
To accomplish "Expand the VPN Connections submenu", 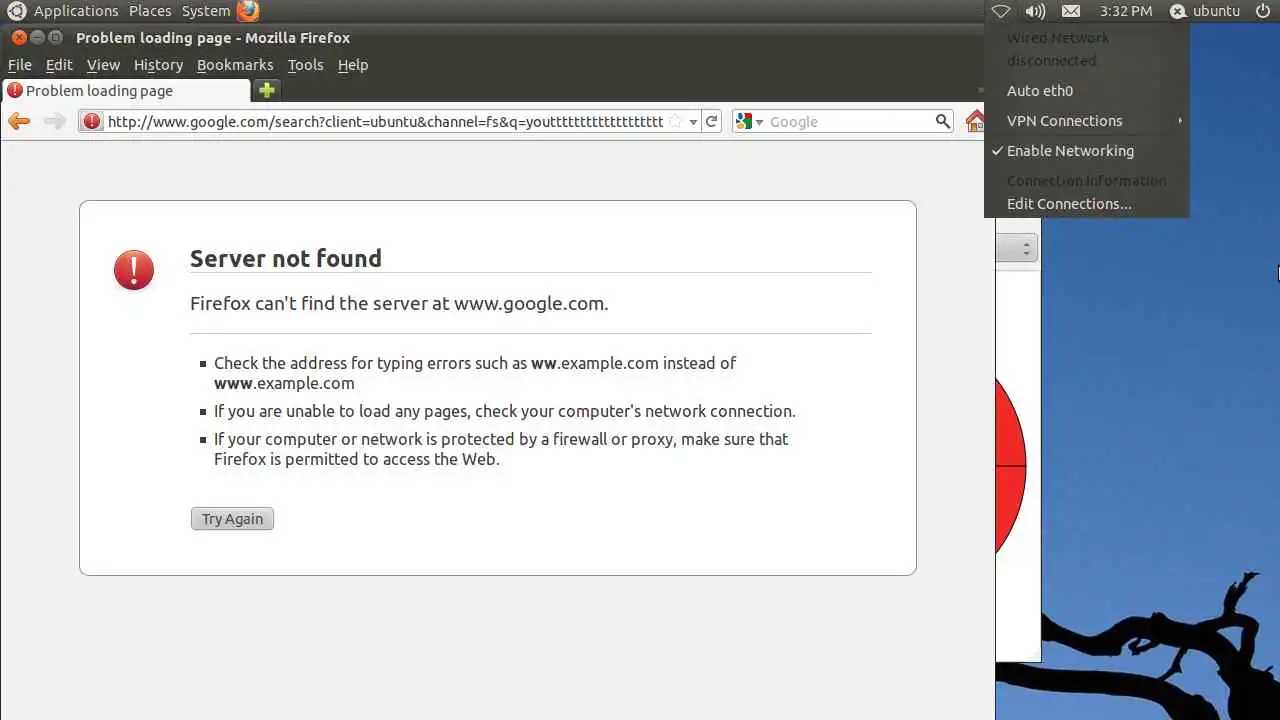I will 1087,121.
